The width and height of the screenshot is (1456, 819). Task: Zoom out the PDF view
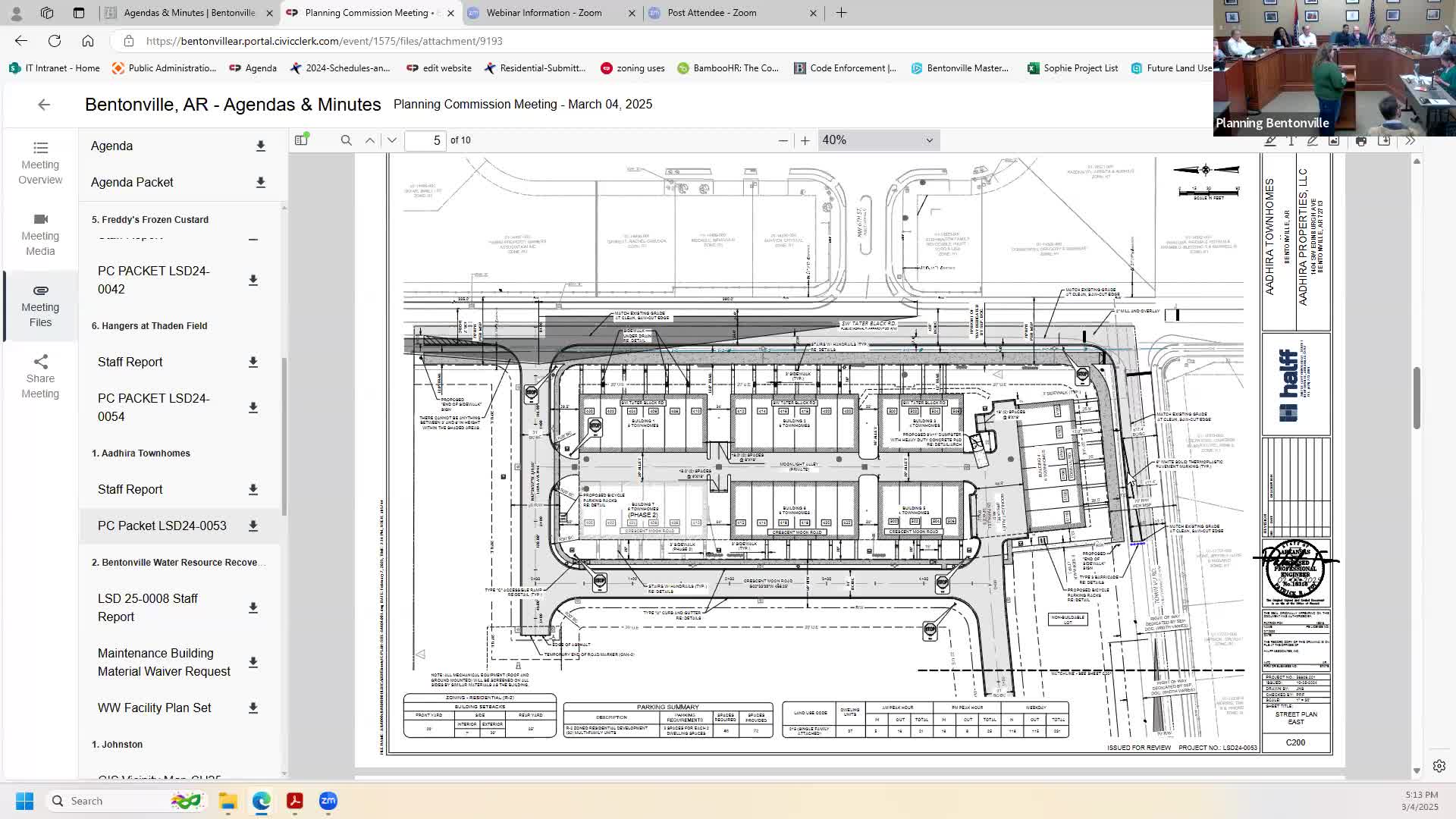[x=783, y=140]
